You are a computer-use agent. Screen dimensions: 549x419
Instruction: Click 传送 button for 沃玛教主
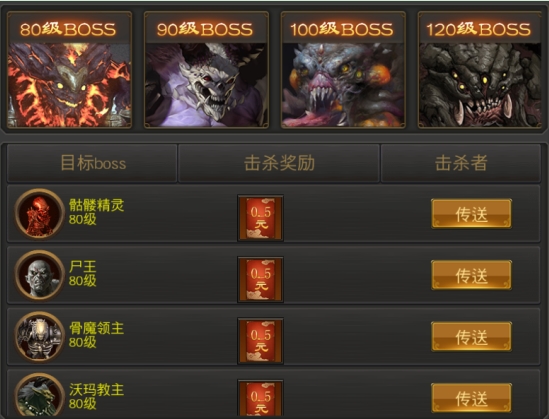click(x=471, y=398)
